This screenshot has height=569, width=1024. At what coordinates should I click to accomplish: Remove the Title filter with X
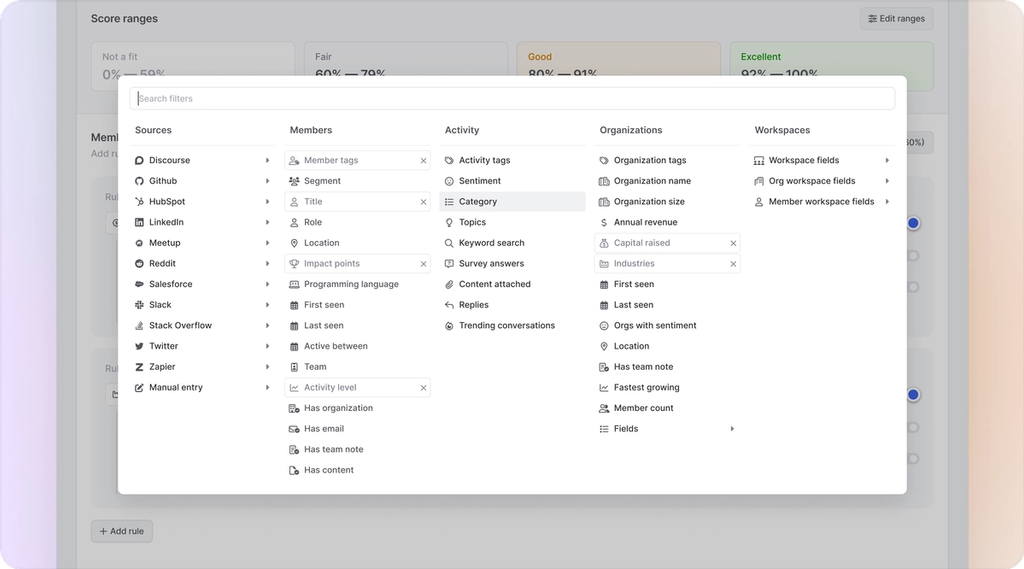423,202
